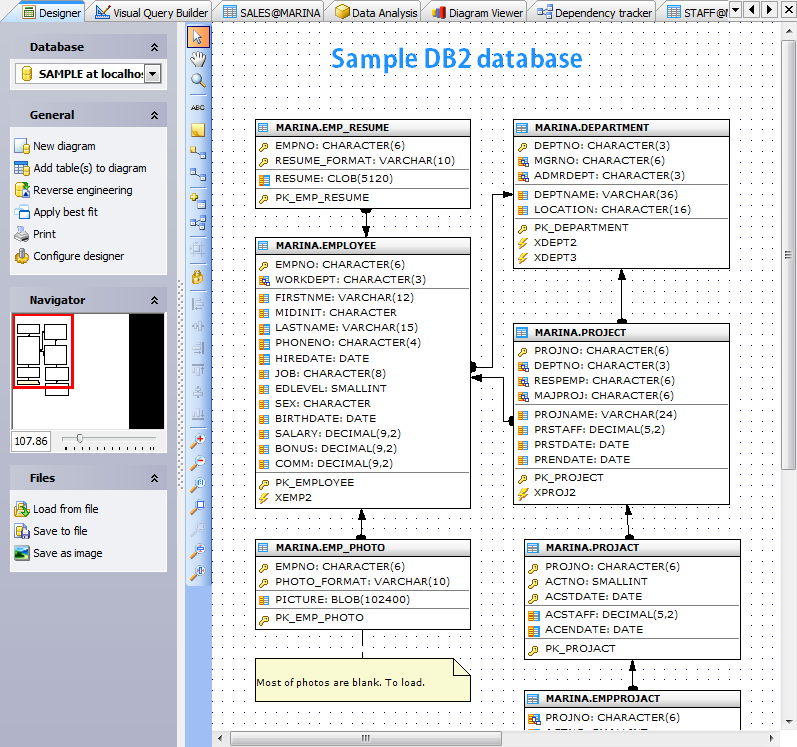The width and height of the screenshot is (797, 747).
Task: Click the zoom fit width icon
Action: coord(198,573)
